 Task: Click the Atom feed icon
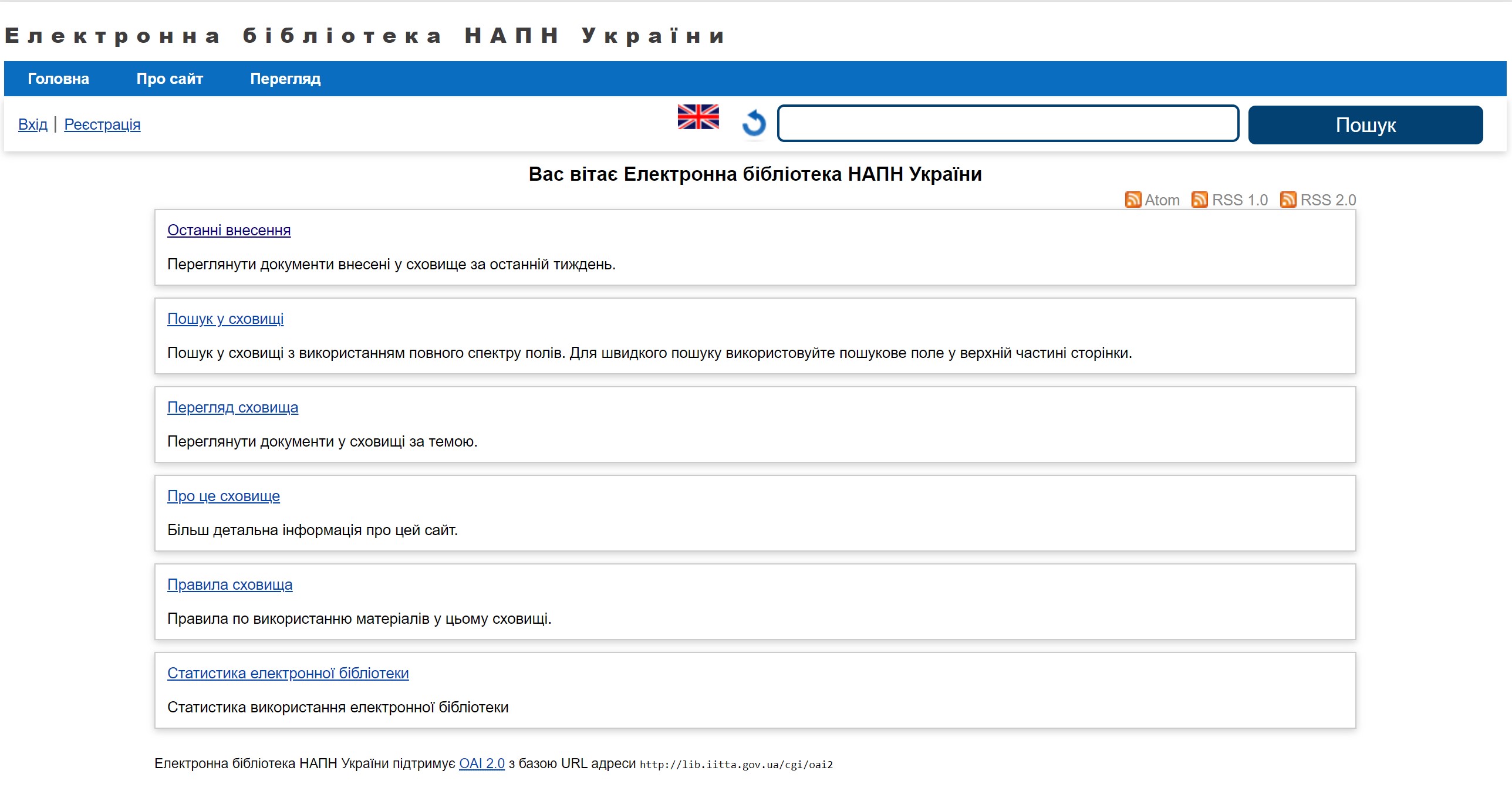(1133, 200)
